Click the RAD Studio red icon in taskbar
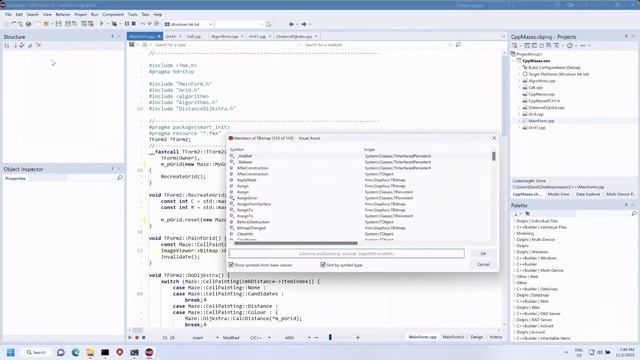This screenshot has height=360, width=640. coord(149,352)
